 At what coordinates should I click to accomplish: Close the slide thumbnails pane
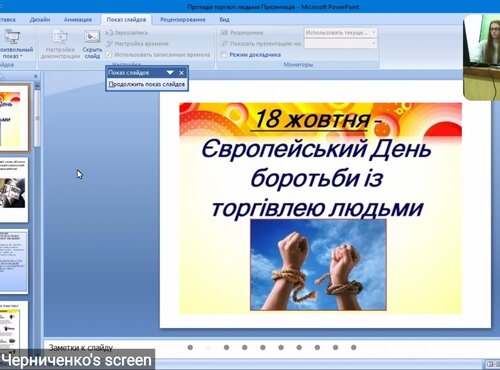[x=36, y=76]
